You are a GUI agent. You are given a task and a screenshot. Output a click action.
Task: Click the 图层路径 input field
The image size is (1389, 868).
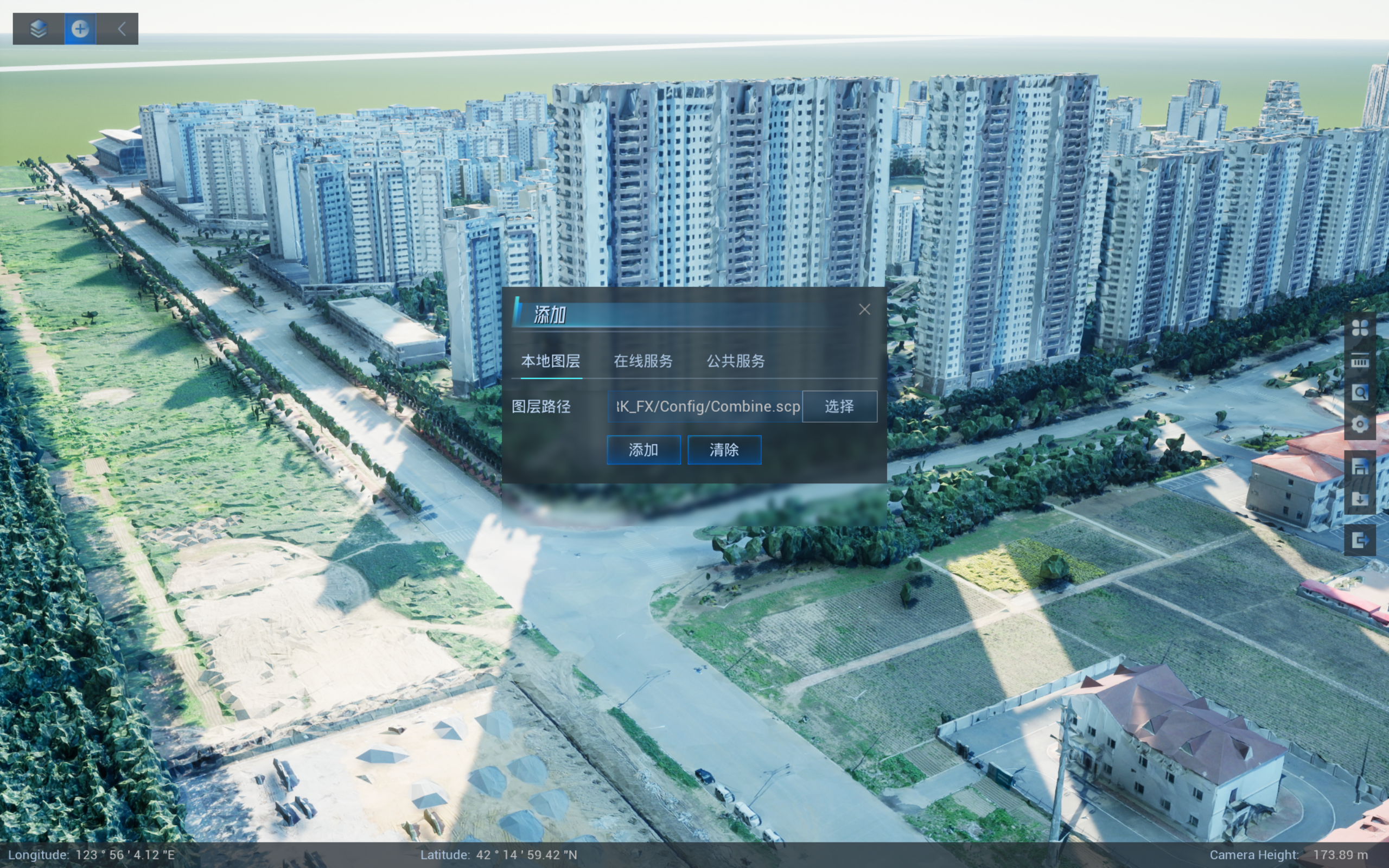click(x=705, y=406)
